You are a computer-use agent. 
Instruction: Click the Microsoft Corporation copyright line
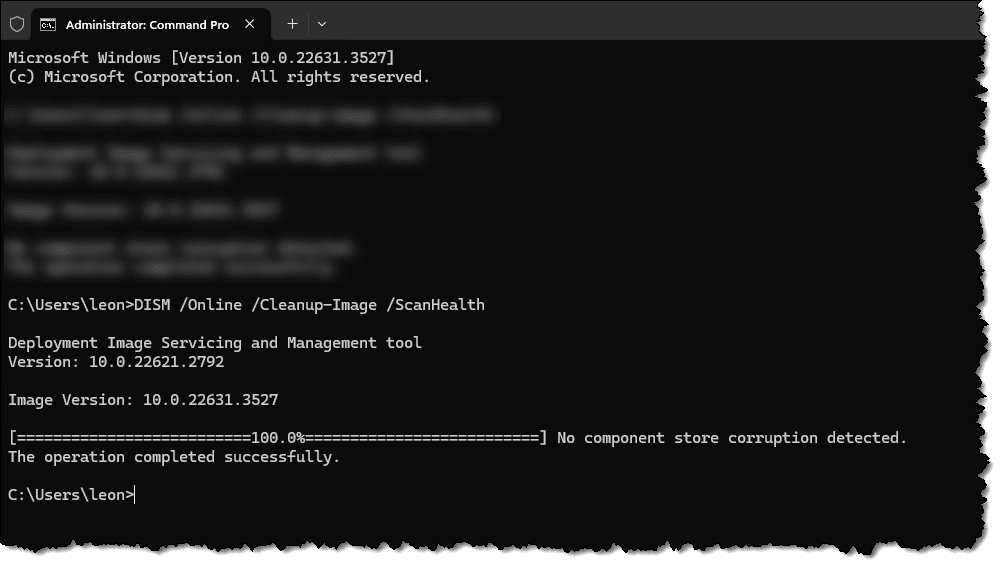coord(219,76)
